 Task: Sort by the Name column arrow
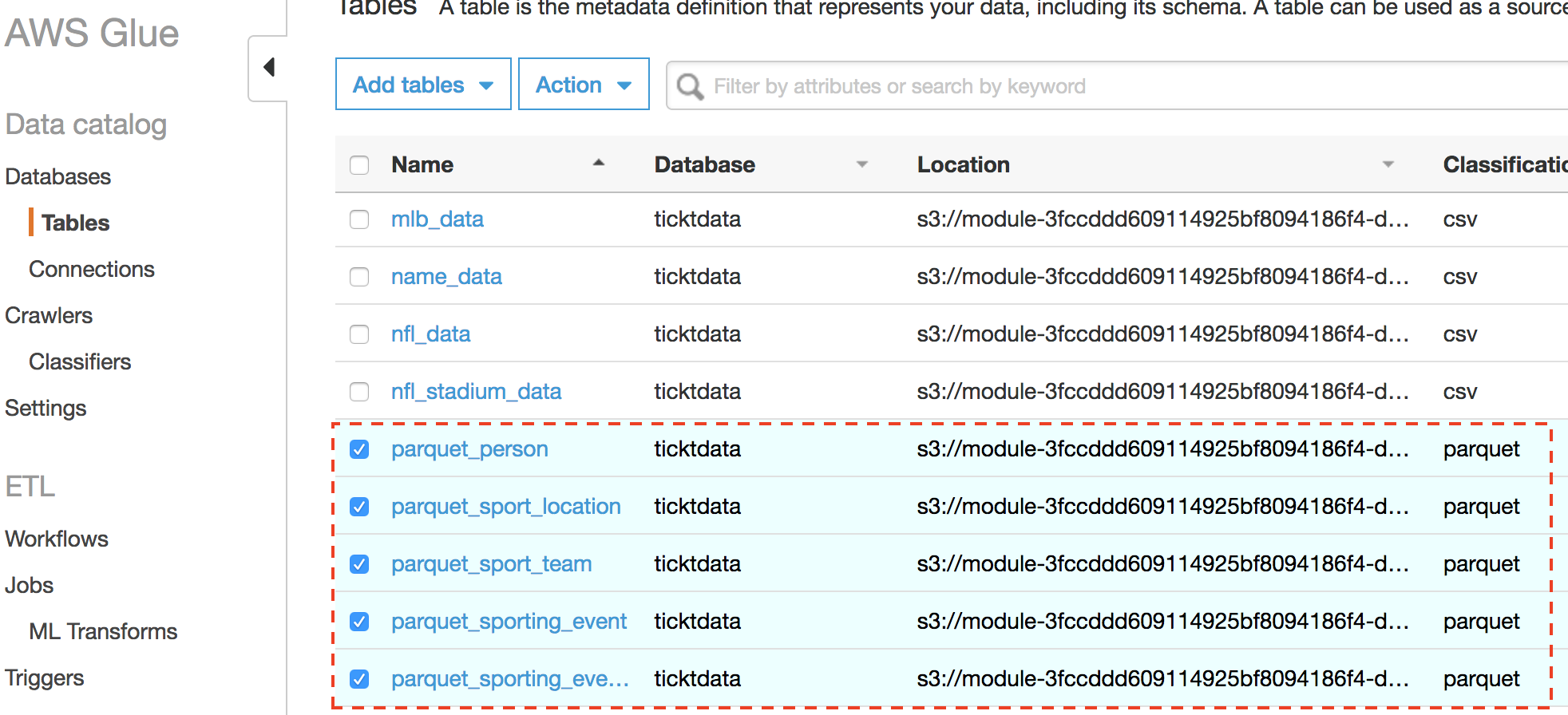click(x=599, y=163)
